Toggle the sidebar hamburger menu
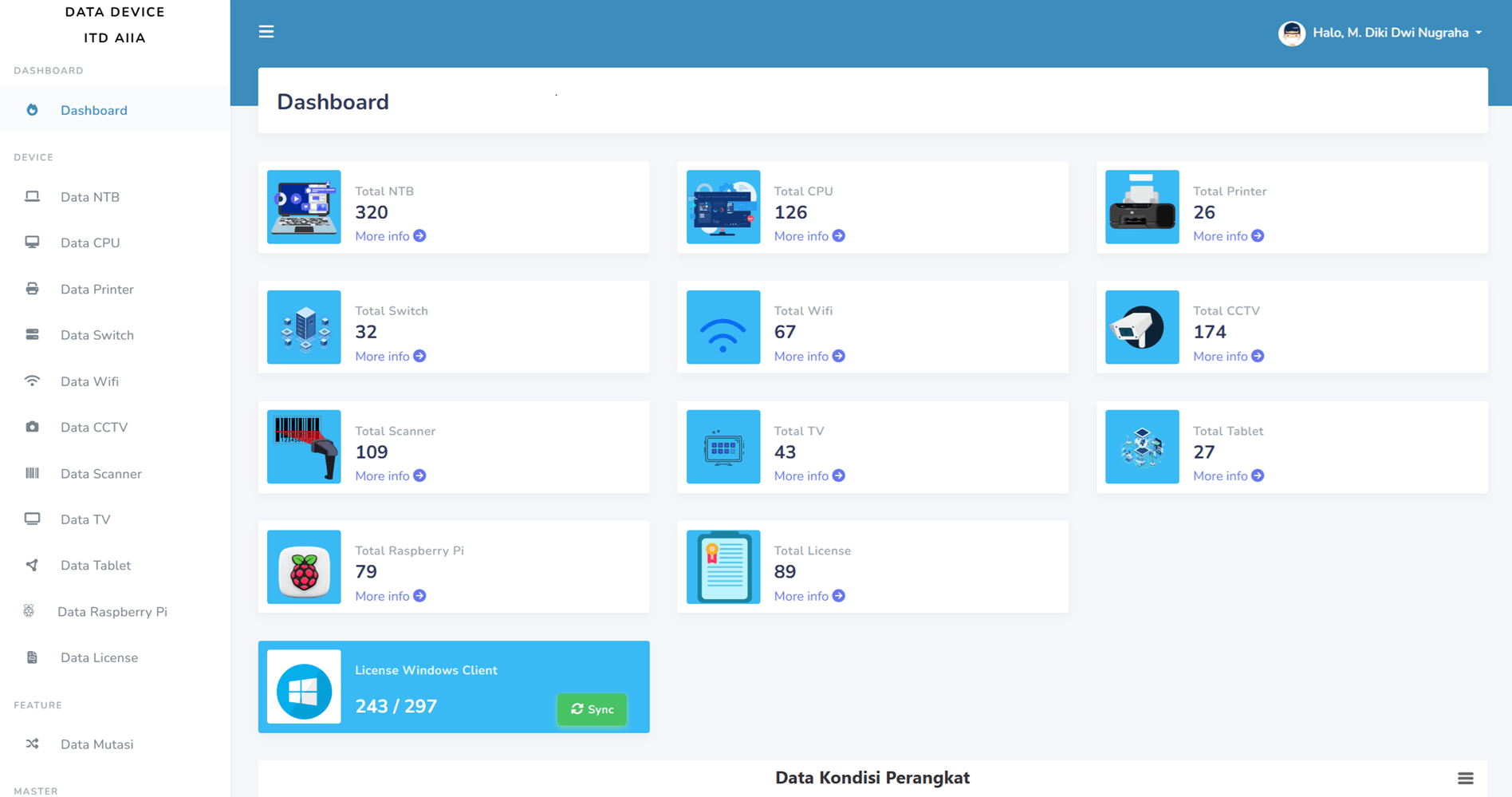Screen dimensions: 1512x797 [266, 32]
